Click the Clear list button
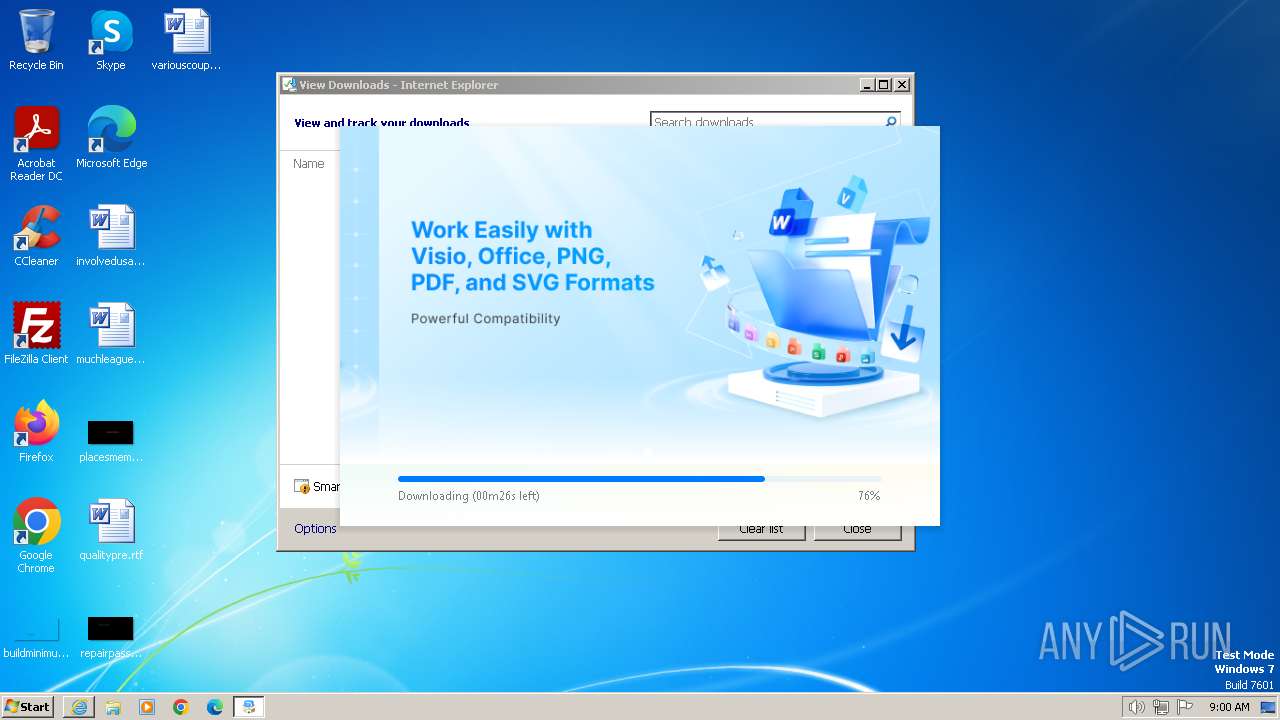 [x=761, y=530]
